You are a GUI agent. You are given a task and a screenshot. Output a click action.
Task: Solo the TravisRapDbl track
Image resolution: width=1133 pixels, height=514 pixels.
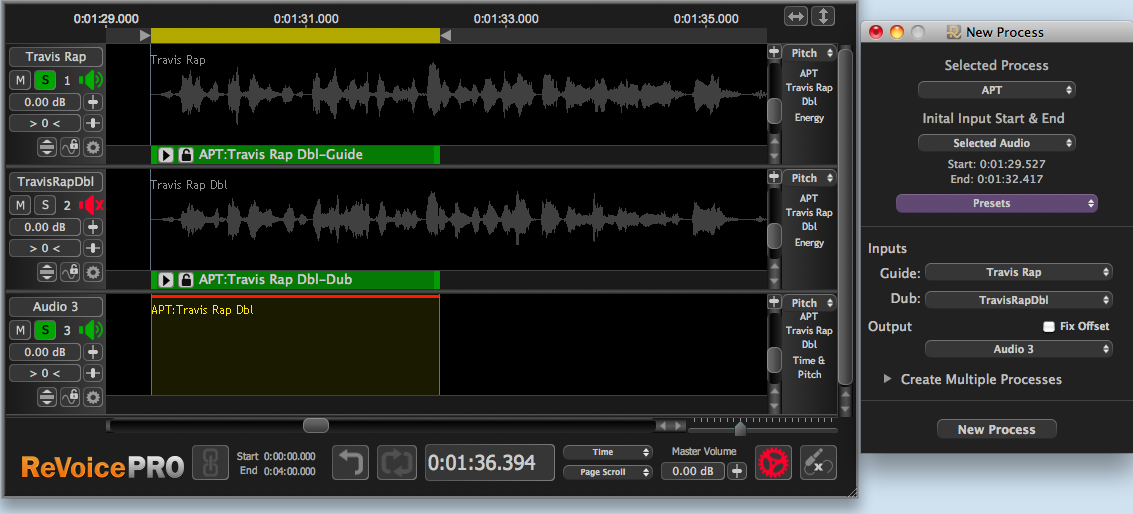pos(44,205)
